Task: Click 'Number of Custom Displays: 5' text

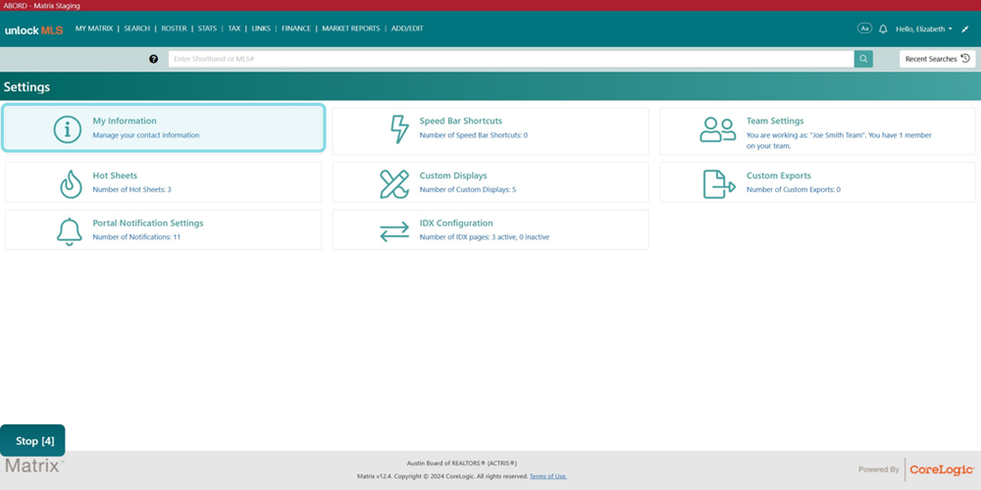Action: 467,189
